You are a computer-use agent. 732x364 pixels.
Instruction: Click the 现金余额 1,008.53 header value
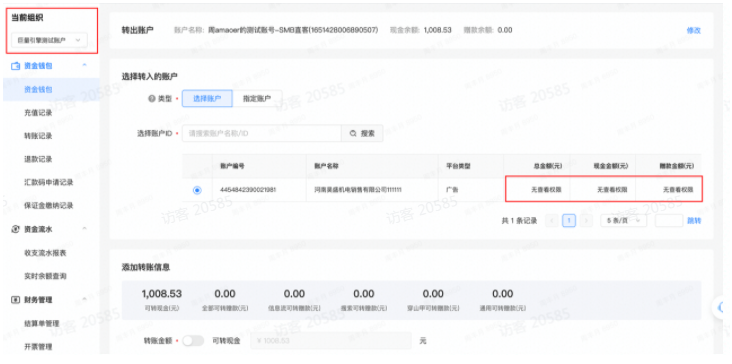[437, 30]
